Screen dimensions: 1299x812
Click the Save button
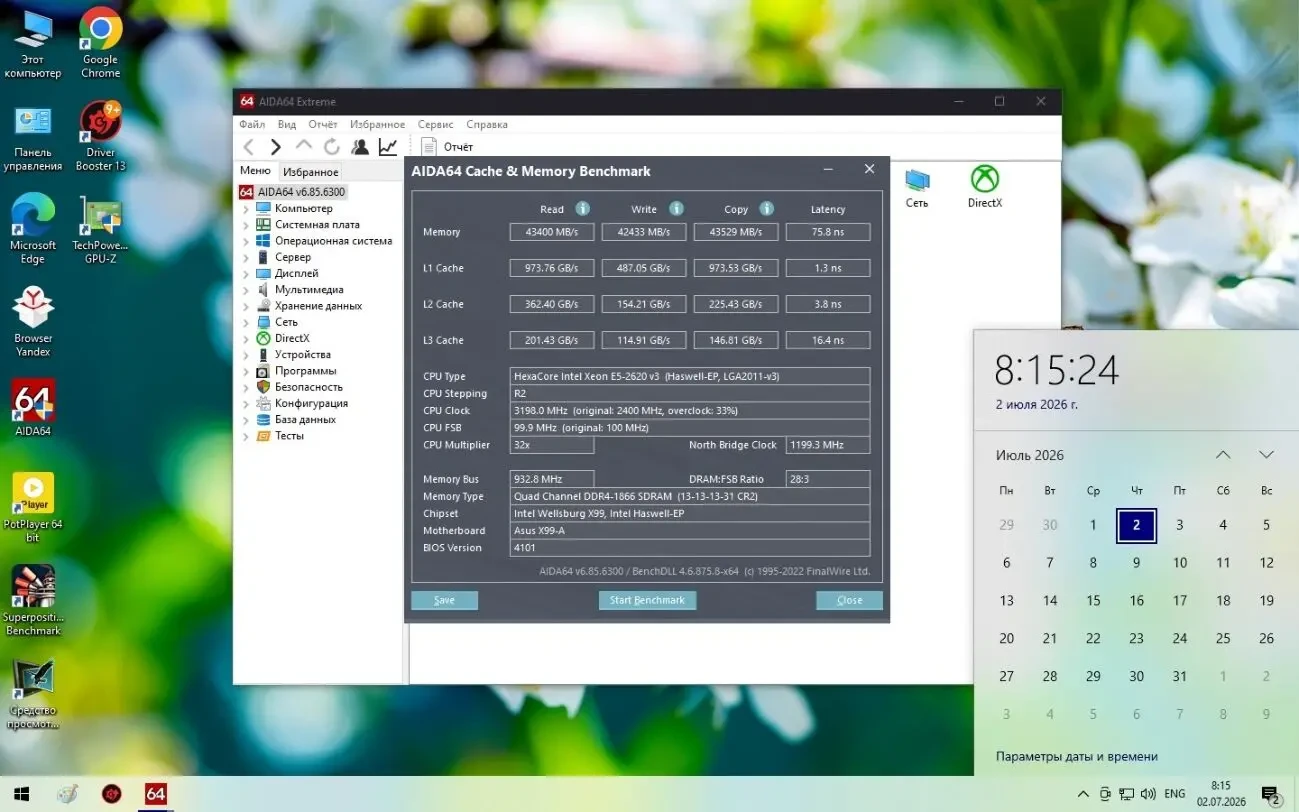444,600
